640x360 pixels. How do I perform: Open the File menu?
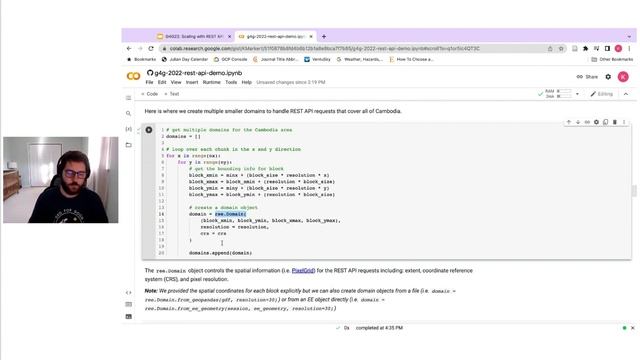[x=149, y=82]
